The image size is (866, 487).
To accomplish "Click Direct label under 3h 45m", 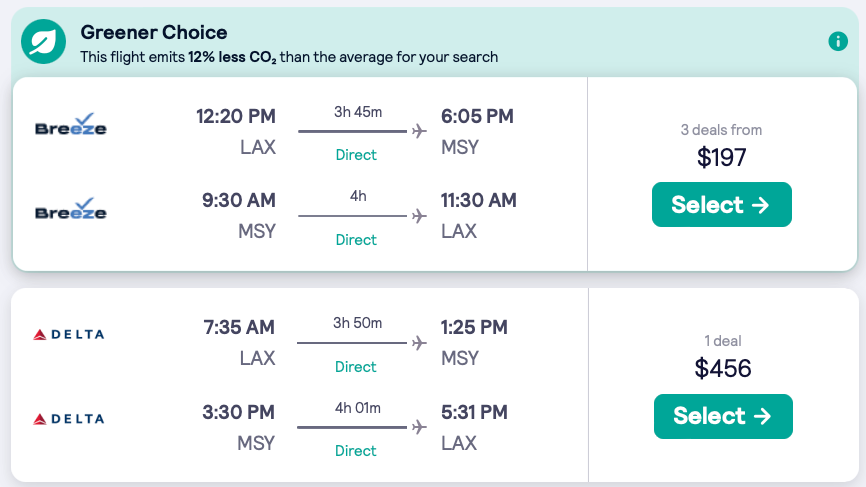I will 356,155.
